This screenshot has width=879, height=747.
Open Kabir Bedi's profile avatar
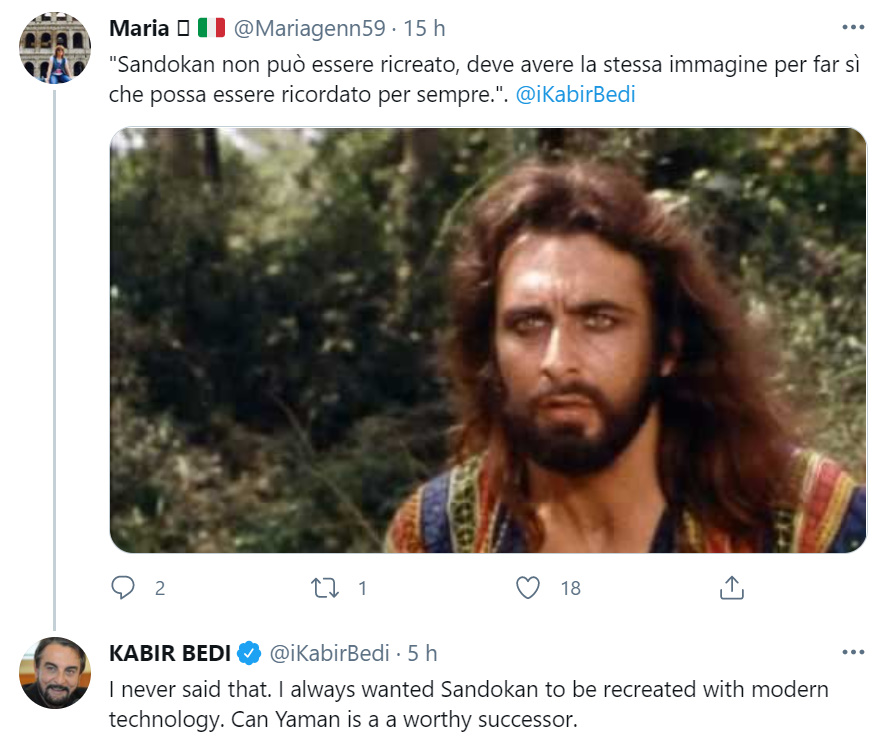pos(55,673)
